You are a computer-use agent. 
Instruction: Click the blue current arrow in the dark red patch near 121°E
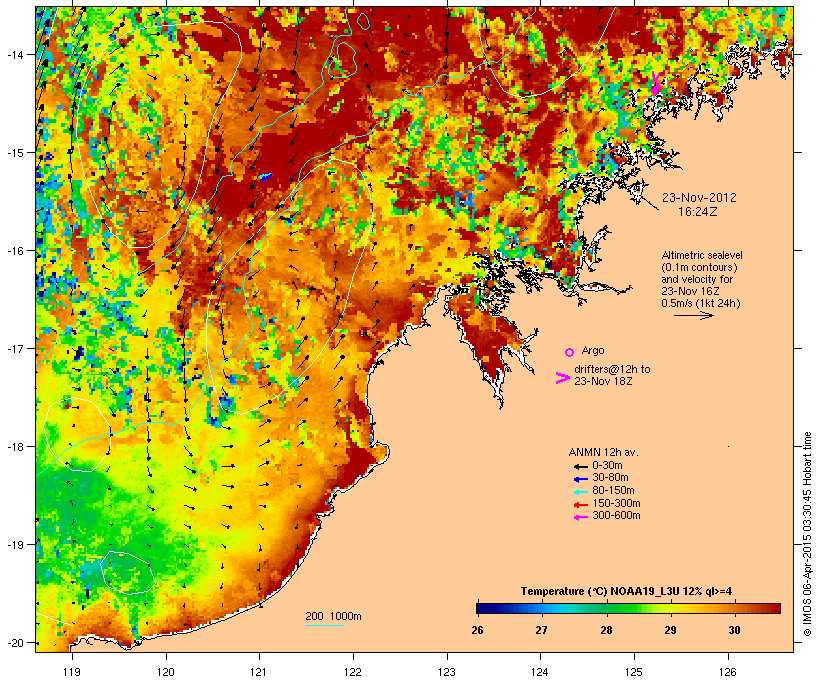tap(266, 177)
